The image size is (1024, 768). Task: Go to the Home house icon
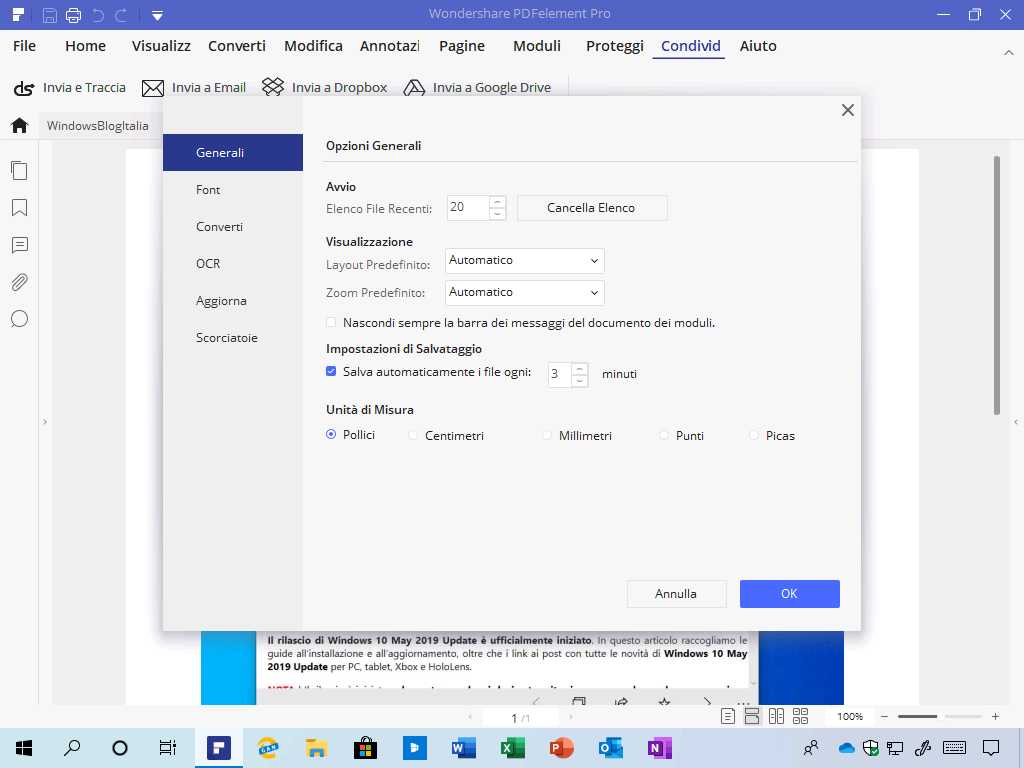click(20, 125)
